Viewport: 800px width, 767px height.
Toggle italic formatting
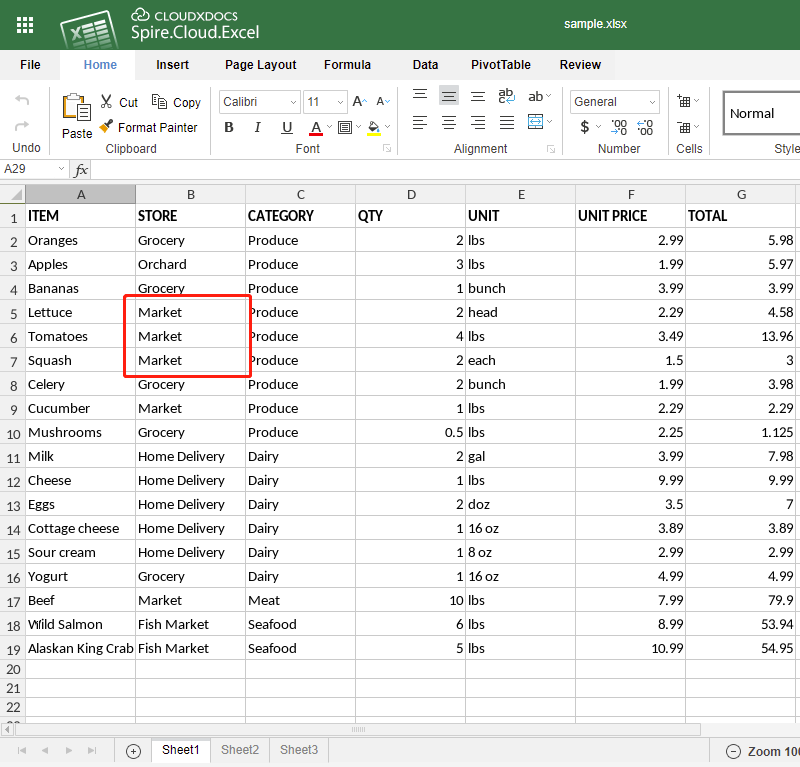click(257, 128)
